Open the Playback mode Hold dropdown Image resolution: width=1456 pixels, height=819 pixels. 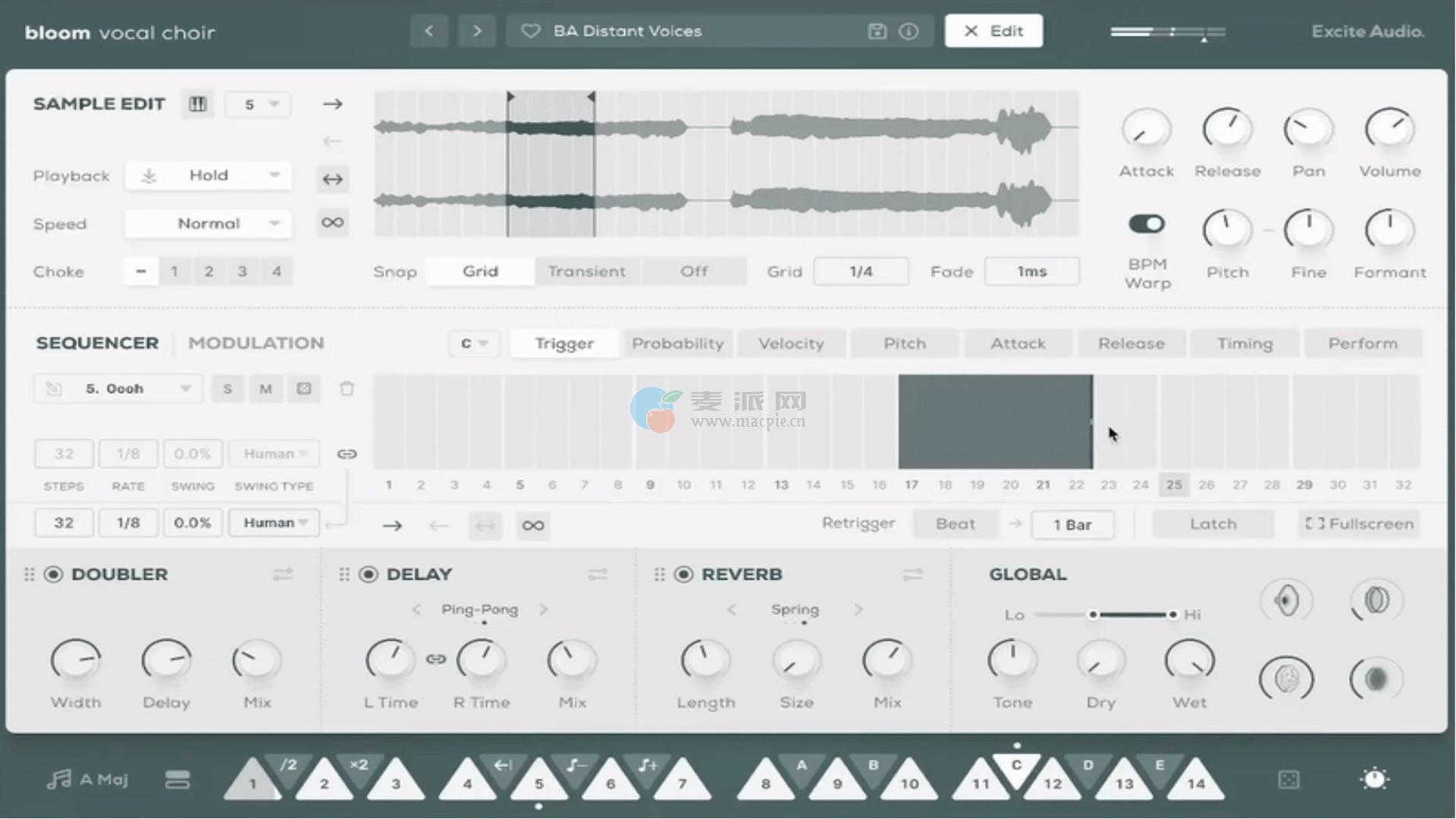tap(209, 176)
